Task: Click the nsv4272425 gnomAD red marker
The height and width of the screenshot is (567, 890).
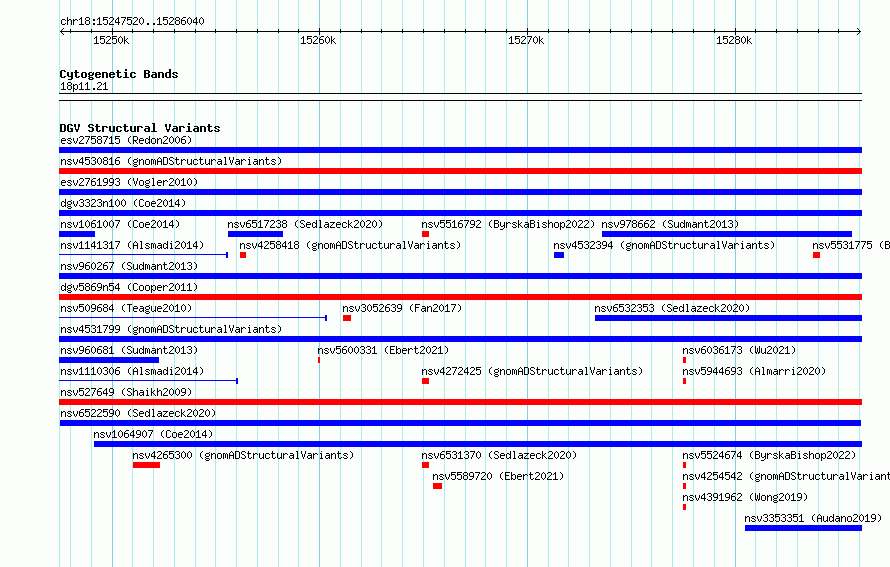Action: coord(426,381)
